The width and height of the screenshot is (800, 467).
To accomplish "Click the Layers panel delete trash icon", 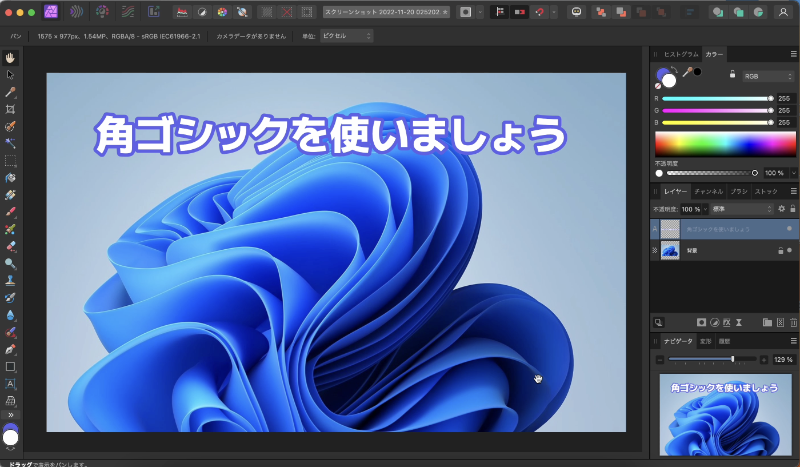I will coord(793,322).
